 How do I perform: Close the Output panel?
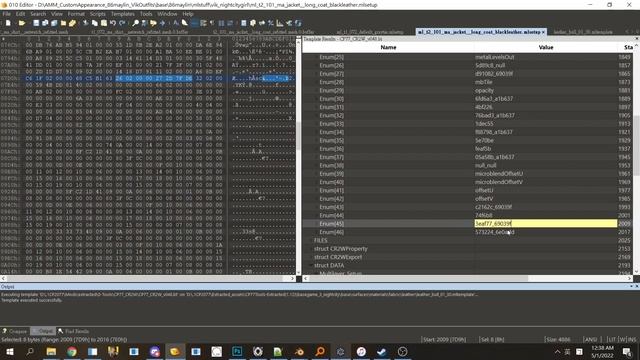coord(636,287)
